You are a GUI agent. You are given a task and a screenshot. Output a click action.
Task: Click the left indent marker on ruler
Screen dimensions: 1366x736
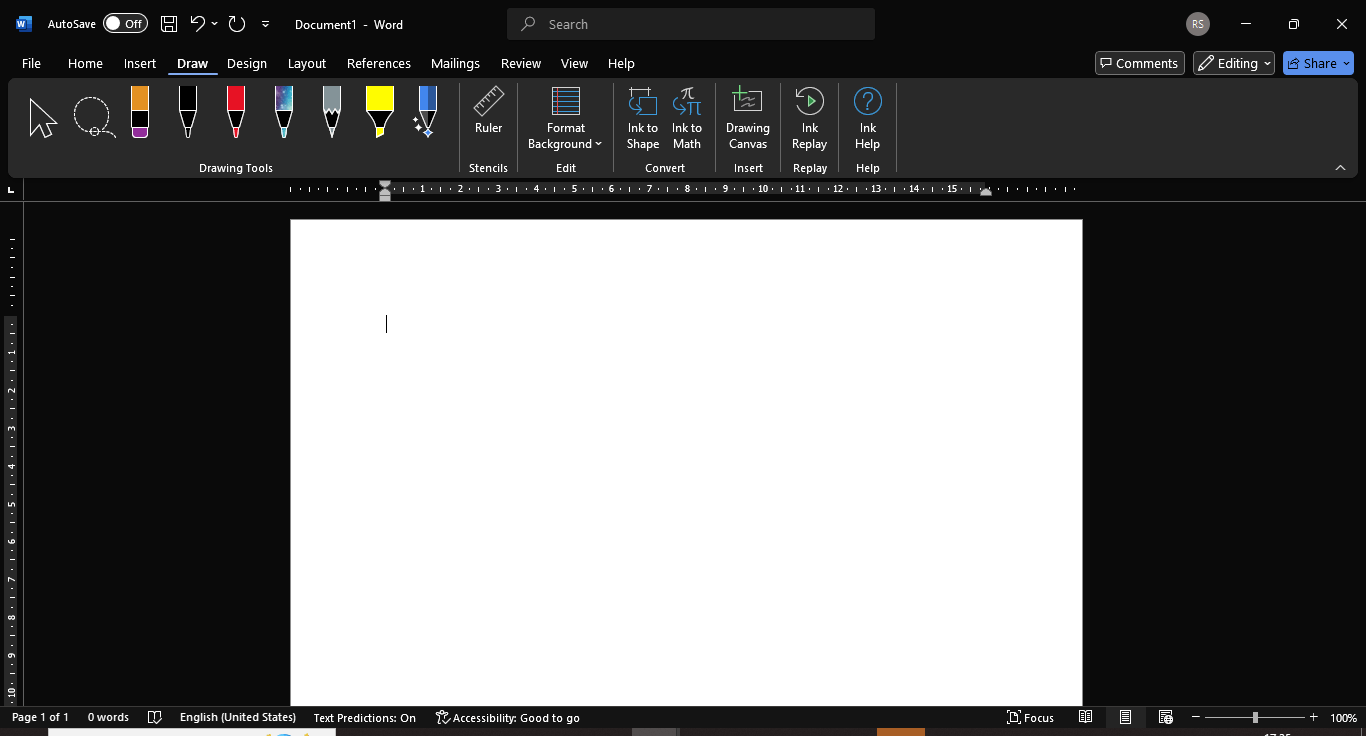click(x=385, y=190)
